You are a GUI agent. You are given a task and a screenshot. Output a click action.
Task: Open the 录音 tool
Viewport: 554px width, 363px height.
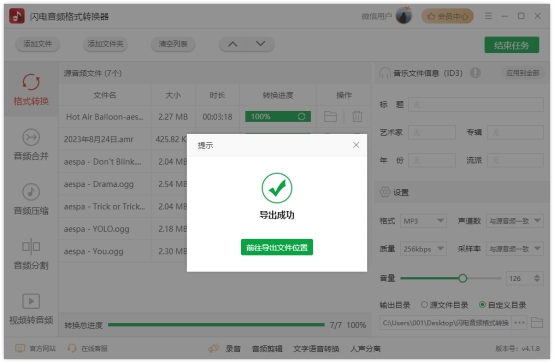point(233,349)
